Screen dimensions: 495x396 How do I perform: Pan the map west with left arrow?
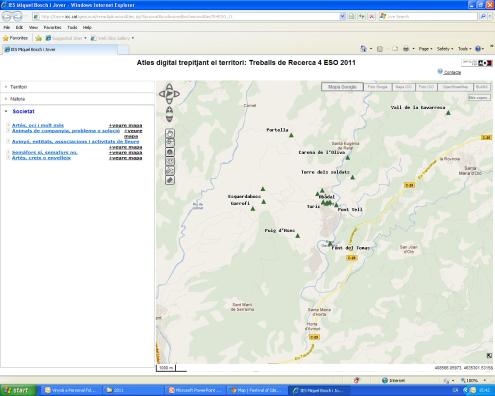point(162,94)
